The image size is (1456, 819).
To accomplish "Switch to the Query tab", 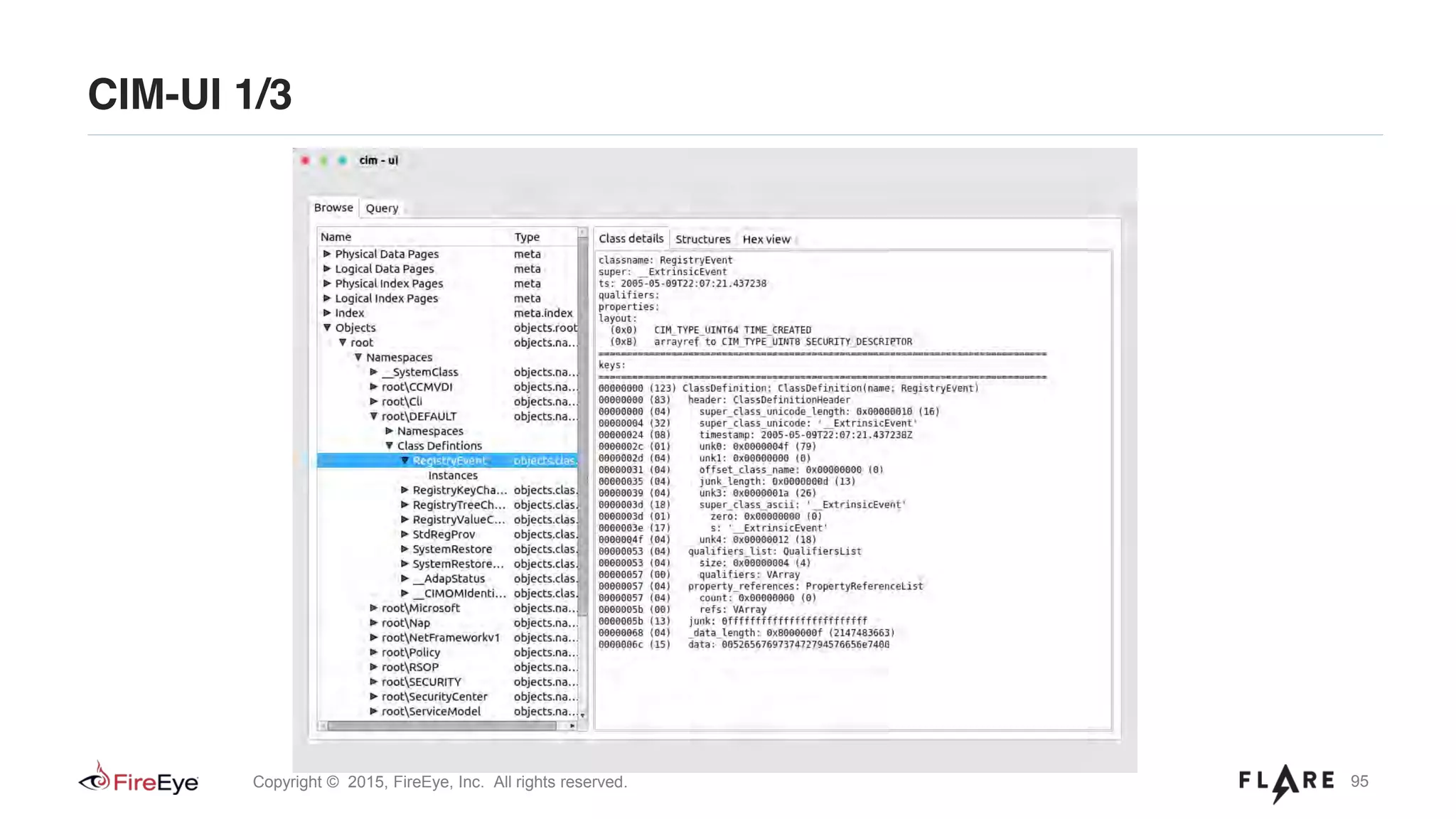I will click(x=382, y=208).
